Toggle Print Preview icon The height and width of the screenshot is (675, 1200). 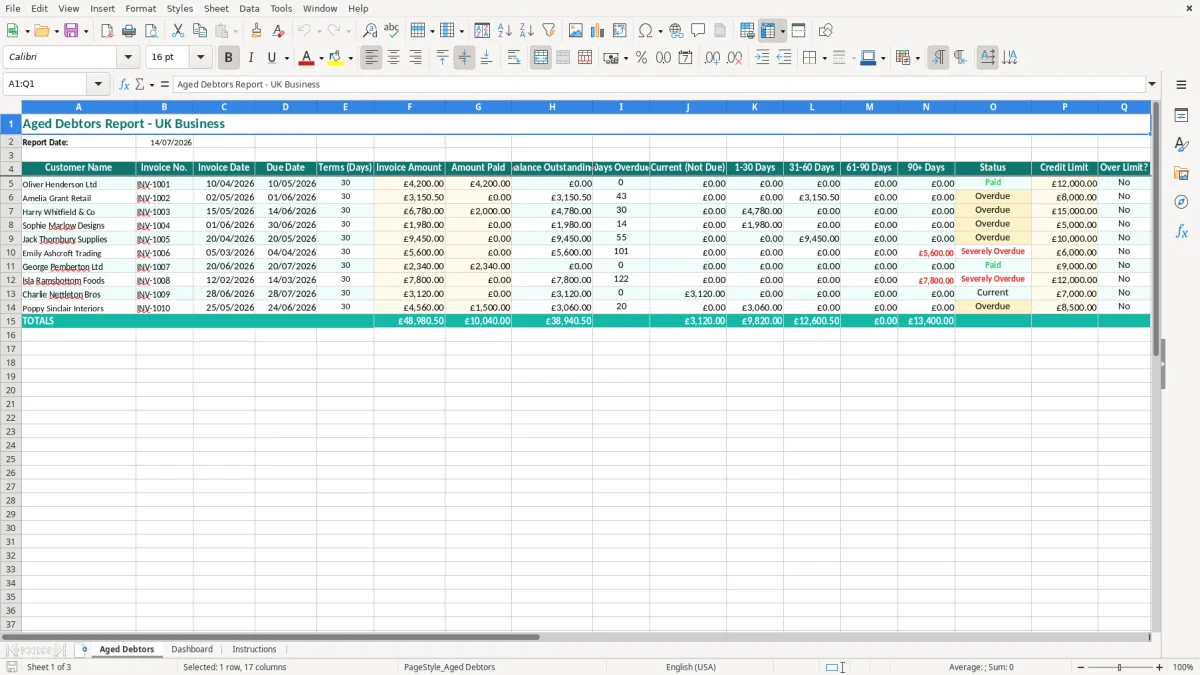point(151,31)
